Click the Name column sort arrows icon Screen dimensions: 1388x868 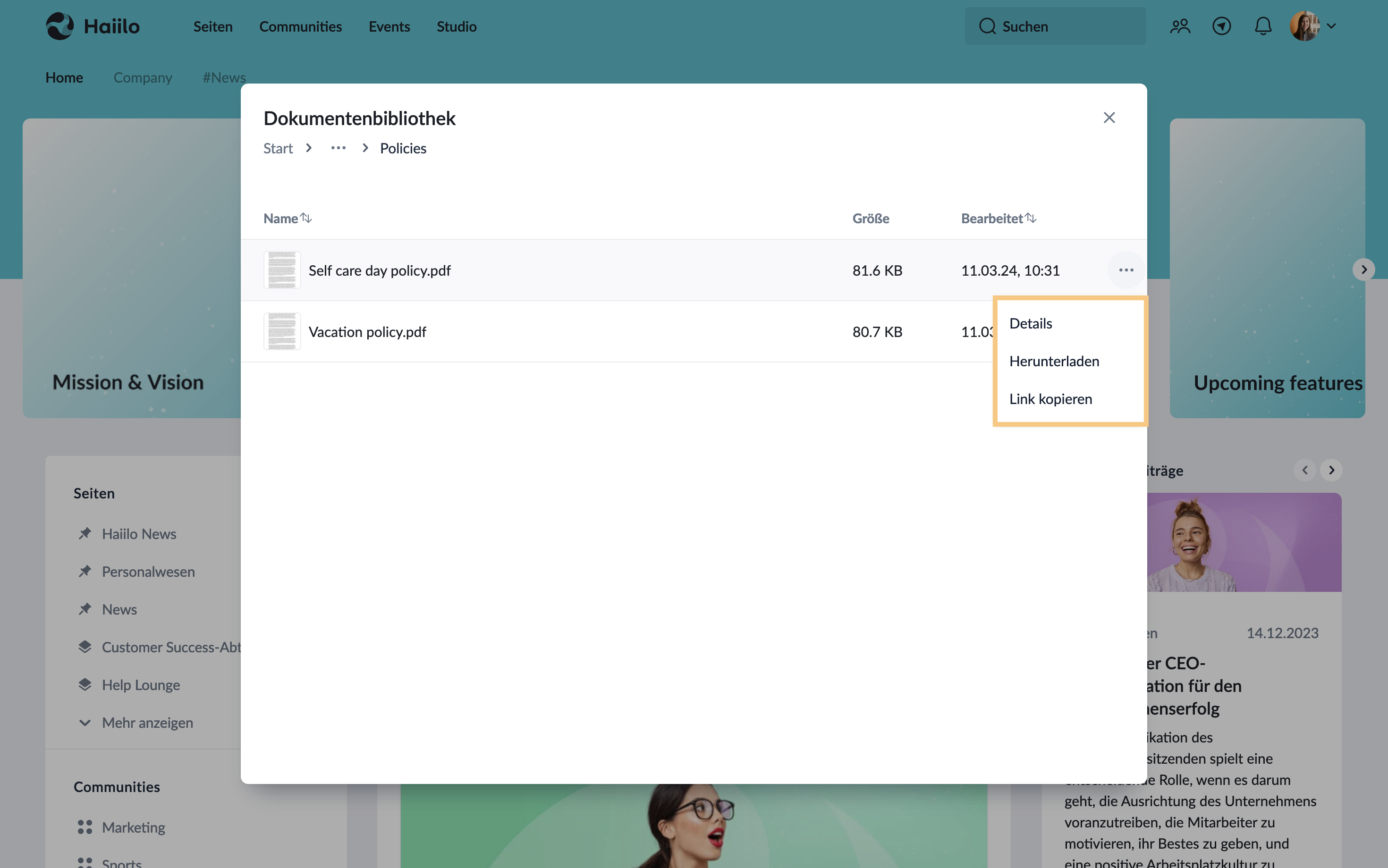click(x=306, y=218)
